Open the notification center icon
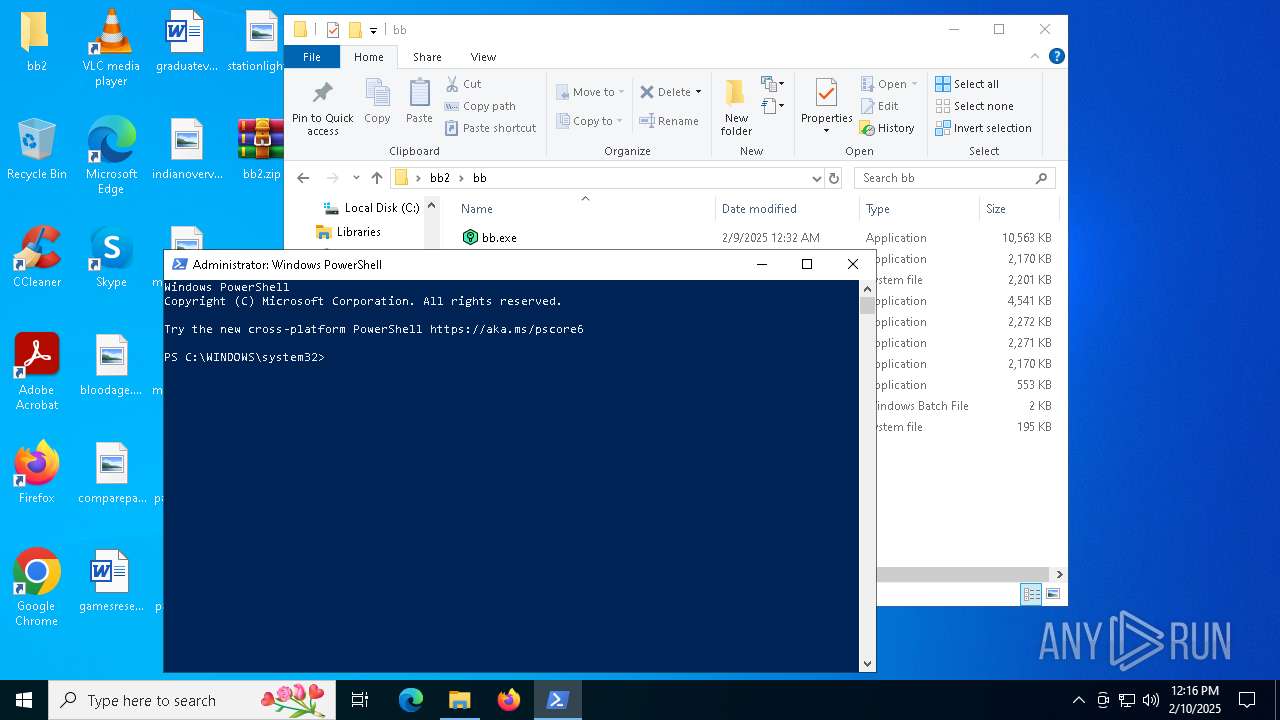Viewport: 1280px width, 720px height. pos(1247,700)
